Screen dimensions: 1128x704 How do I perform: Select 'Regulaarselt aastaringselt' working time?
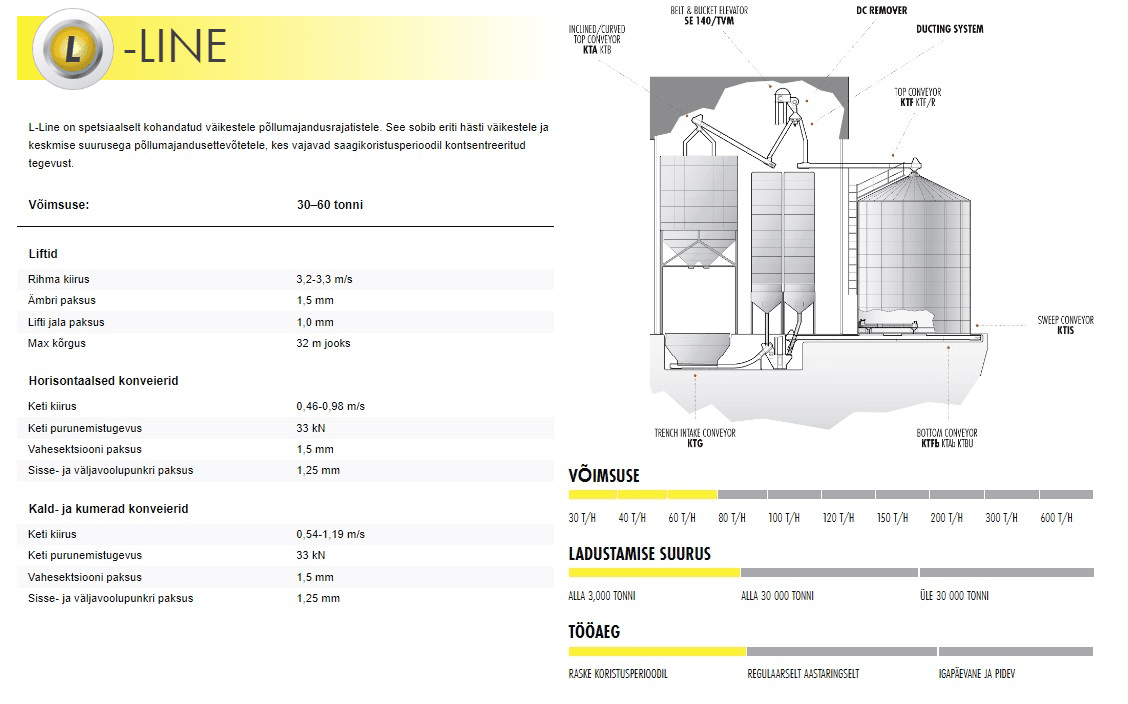click(x=803, y=674)
